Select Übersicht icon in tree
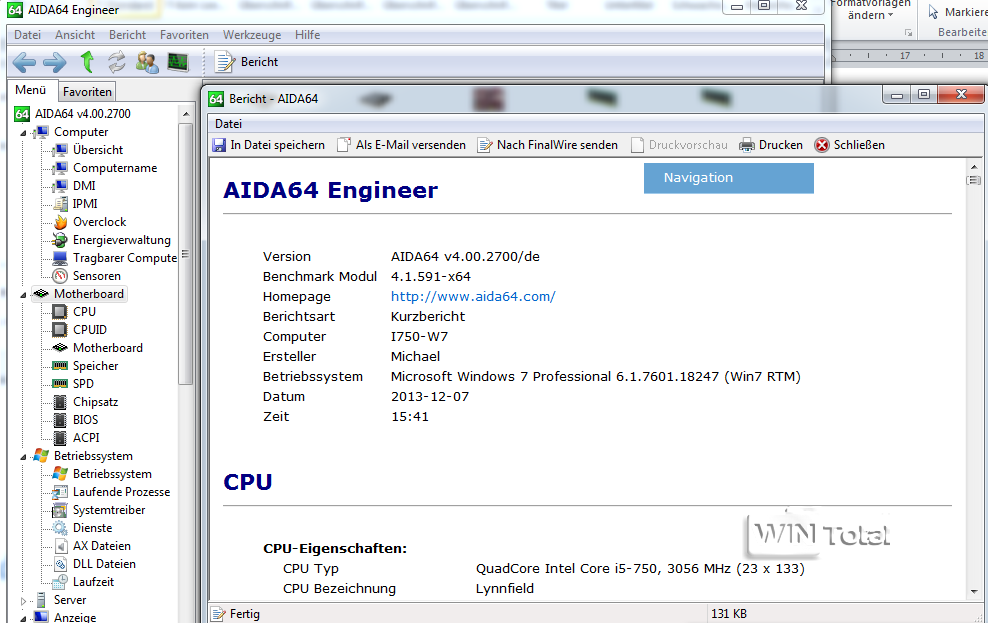This screenshot has height=623, width=988. [x=60, y=150]
